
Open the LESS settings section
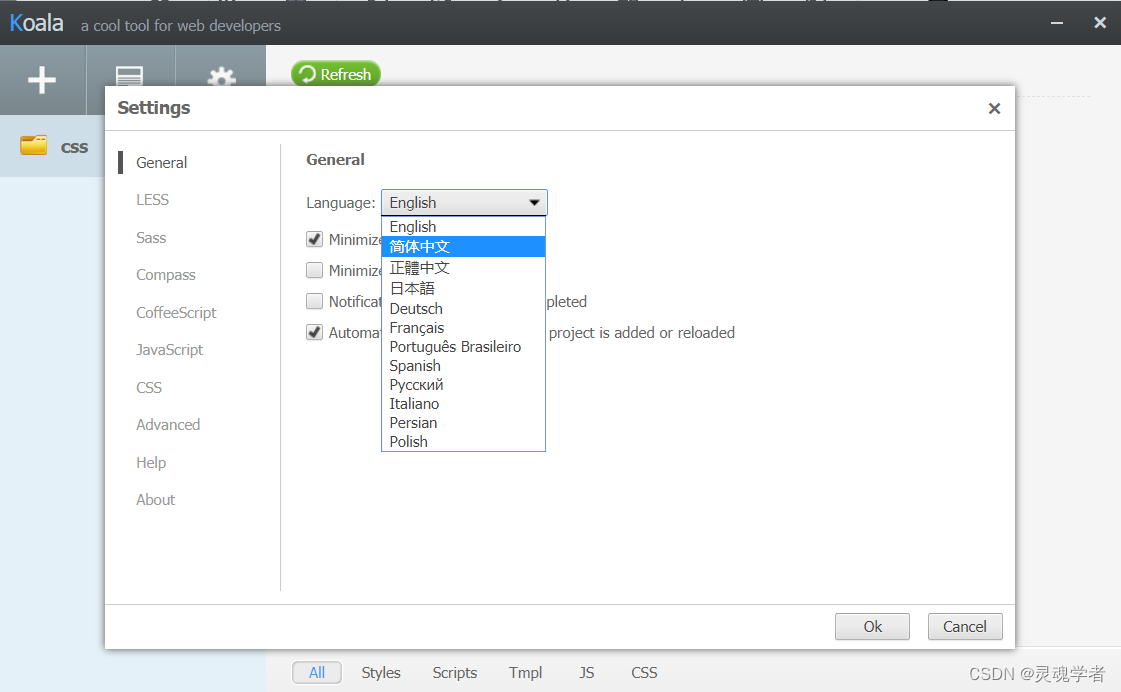tap(152, 199)
